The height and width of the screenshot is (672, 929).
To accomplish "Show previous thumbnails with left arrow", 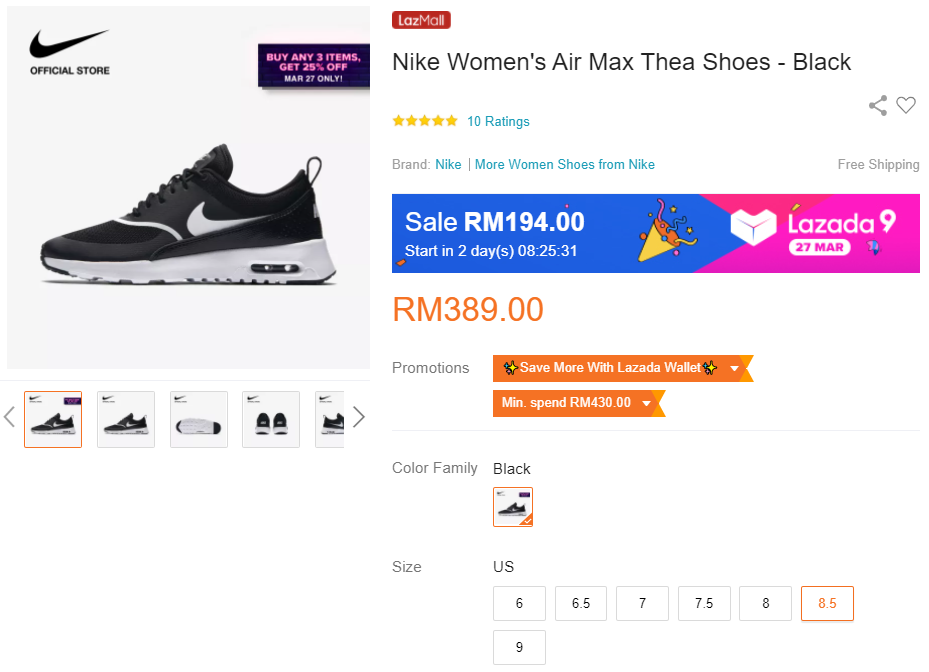I will [10, 417].
